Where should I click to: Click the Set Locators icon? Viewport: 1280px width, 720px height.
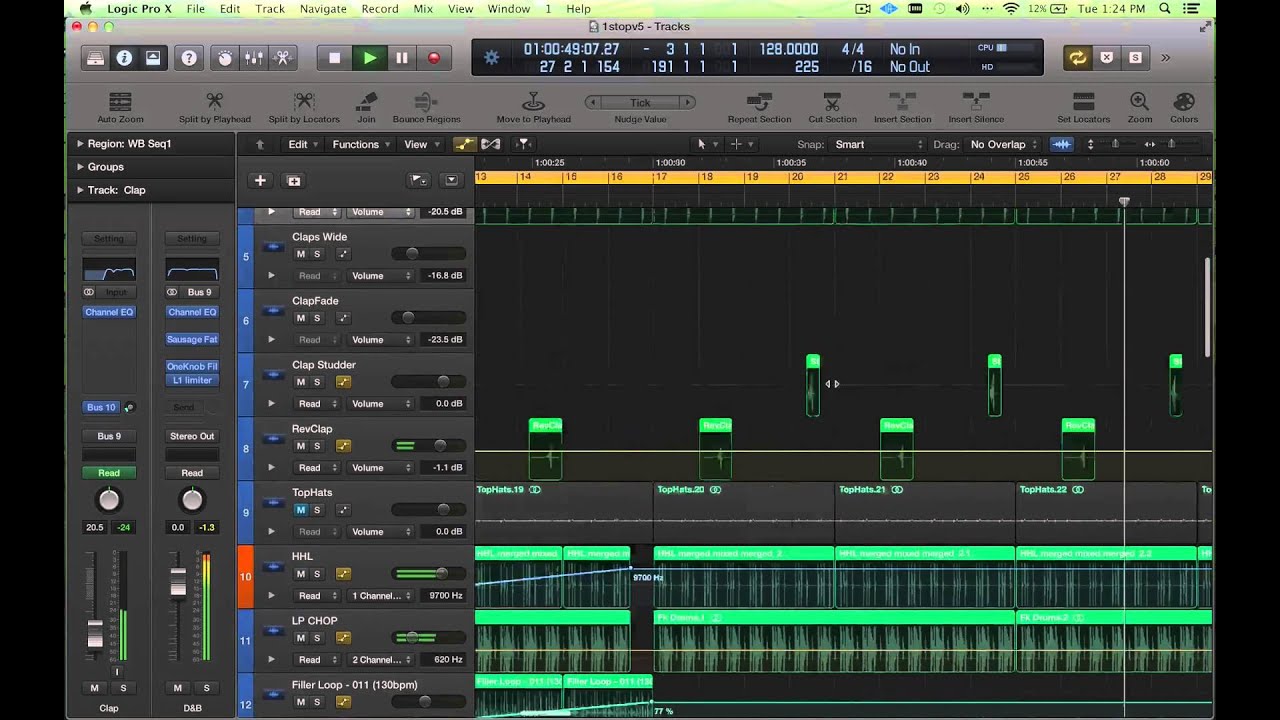[x=1084, y=101]
